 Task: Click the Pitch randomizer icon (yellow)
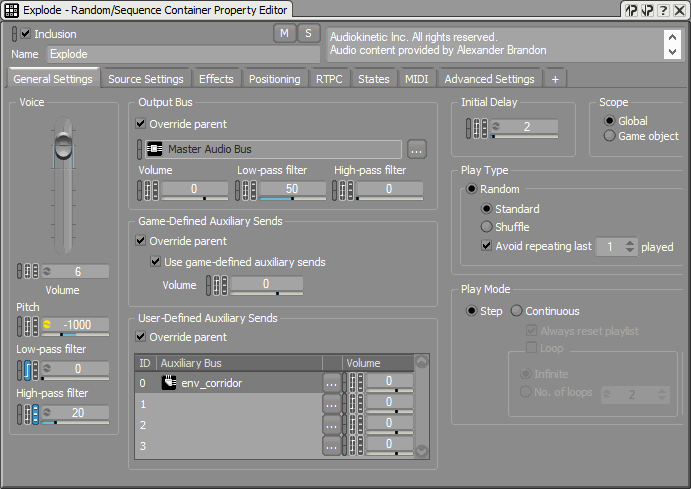click(x=47, y=325)
